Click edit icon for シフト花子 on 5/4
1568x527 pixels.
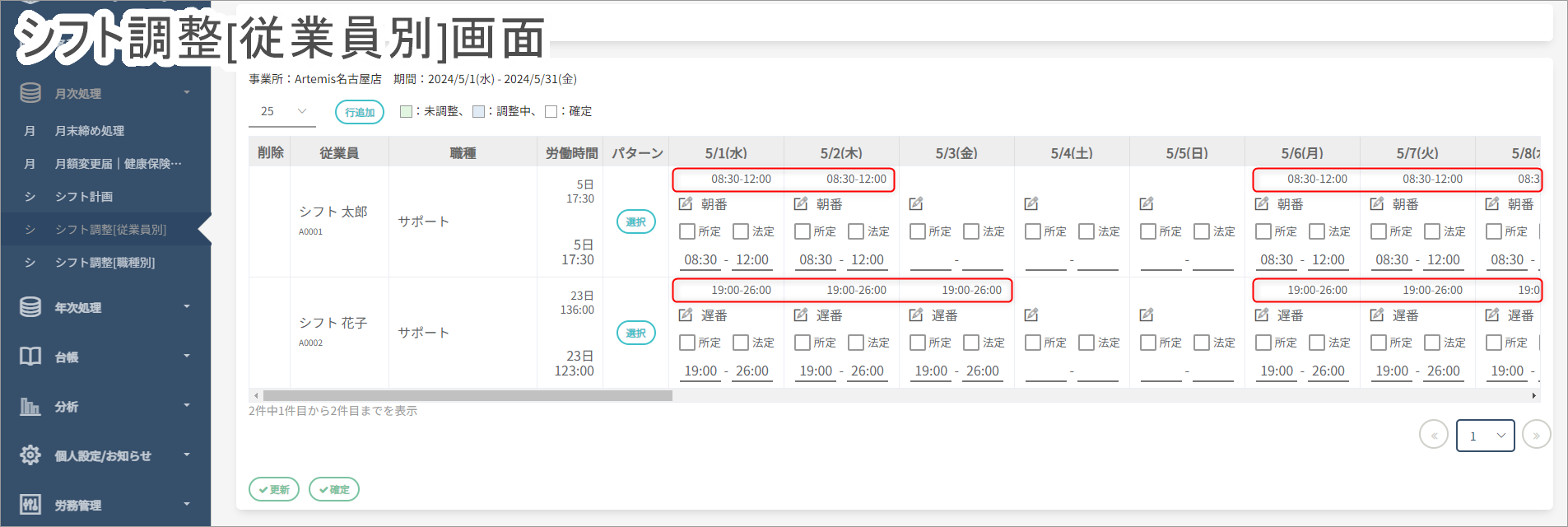(x=1031, y=315)
